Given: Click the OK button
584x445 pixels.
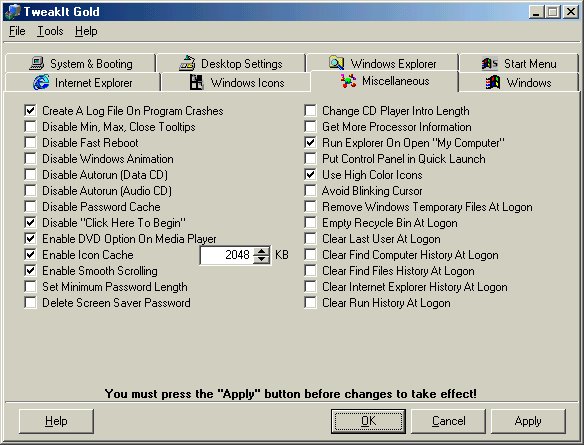Looking at the screenshot, I should coord(368,421).
